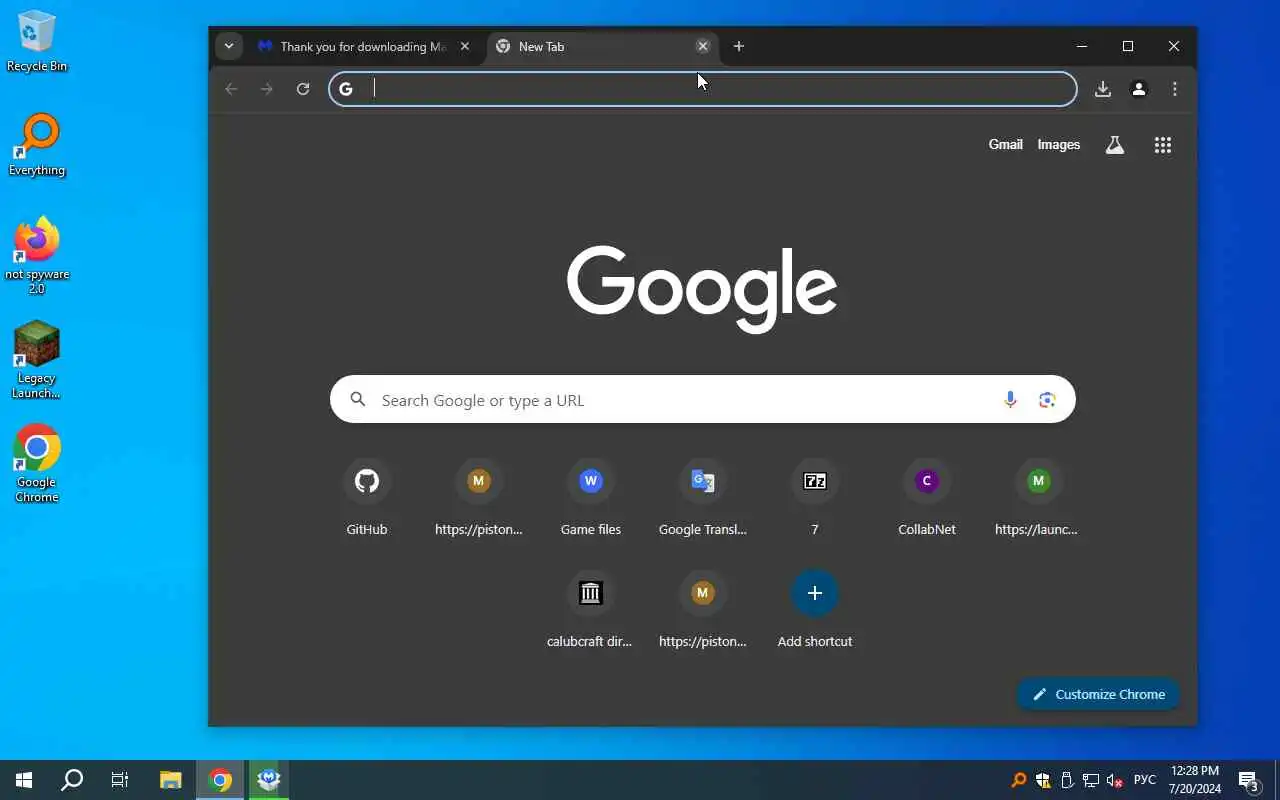1280x800 pixels.
Task: Open Windows taskbar search
Action: (x=72, y=780)
